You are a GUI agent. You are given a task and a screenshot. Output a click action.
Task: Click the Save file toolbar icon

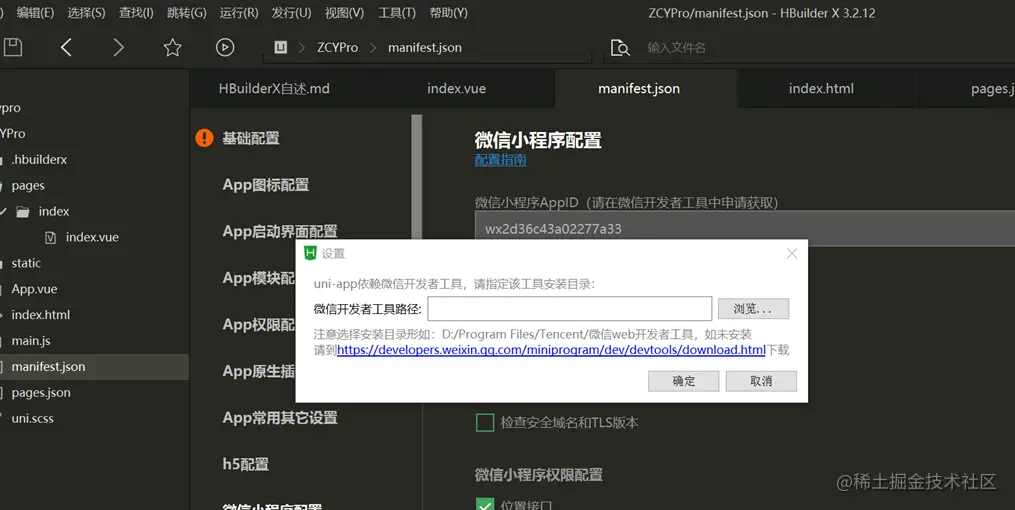tap(12, 47)
